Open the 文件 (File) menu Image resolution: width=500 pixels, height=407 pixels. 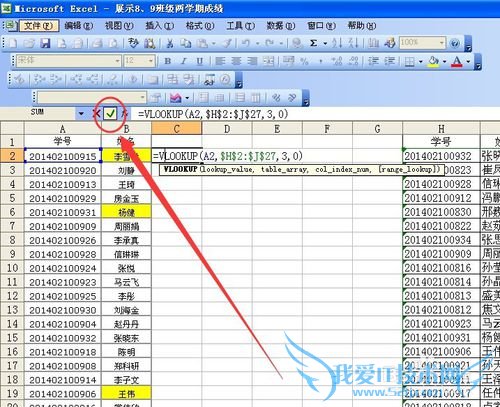pos(39,26)
